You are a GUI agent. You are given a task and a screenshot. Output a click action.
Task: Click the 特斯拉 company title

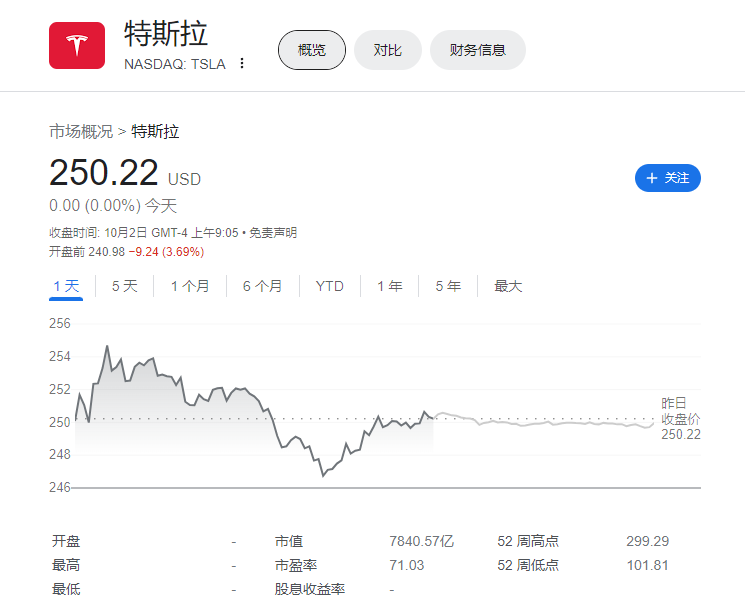166,34
